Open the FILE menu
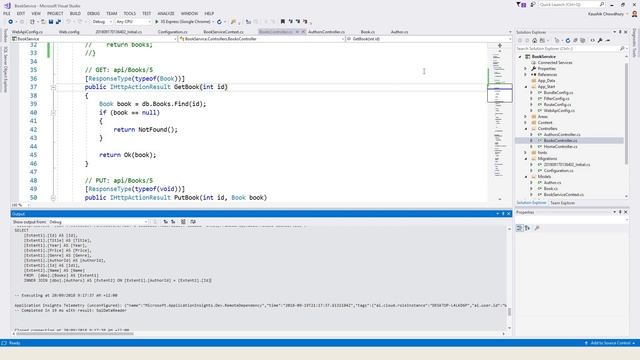The image size is (640, 360). pos(7,13)
